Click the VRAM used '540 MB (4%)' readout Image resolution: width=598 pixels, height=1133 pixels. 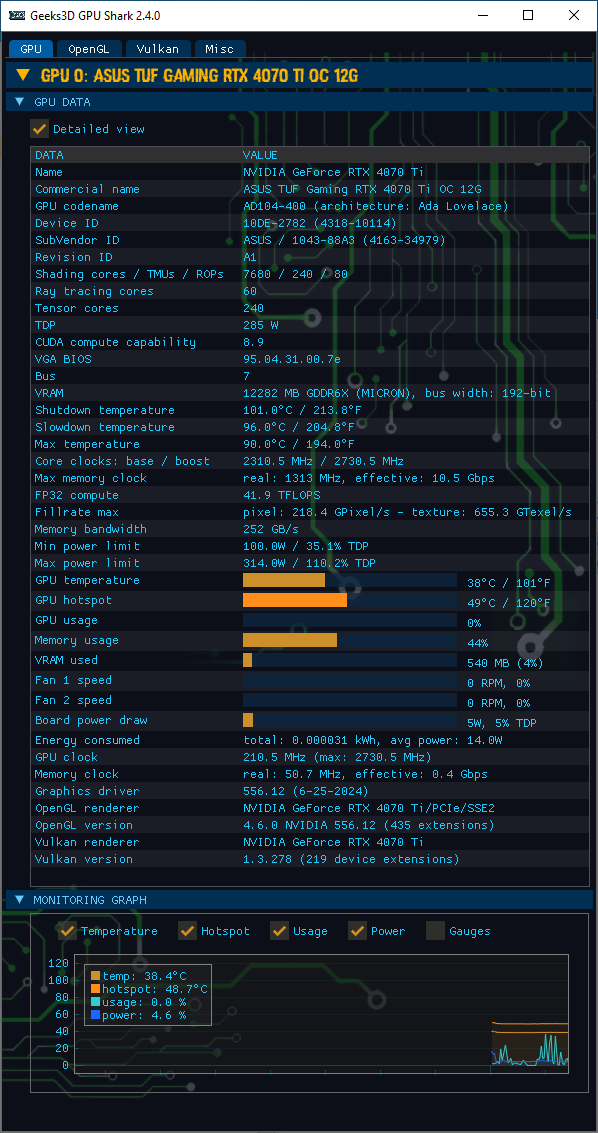point(506,663)
